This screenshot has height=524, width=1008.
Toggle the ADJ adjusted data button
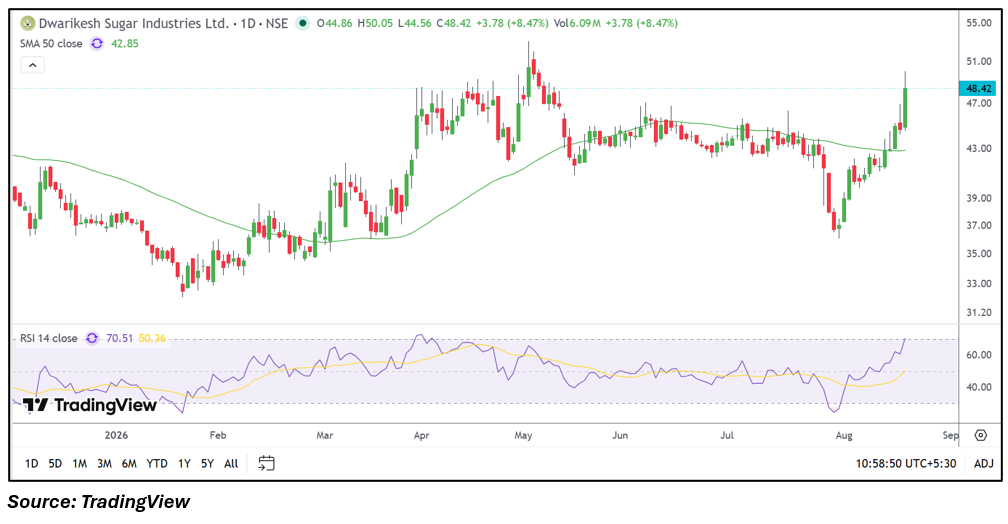point(984,464)
